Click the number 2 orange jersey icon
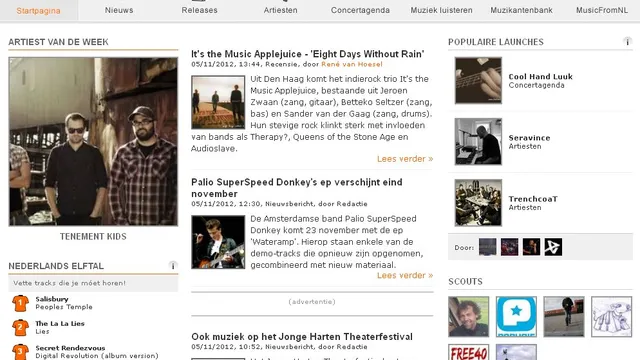The width and height of the screenshot is (640, 360). tap(20, 327)
